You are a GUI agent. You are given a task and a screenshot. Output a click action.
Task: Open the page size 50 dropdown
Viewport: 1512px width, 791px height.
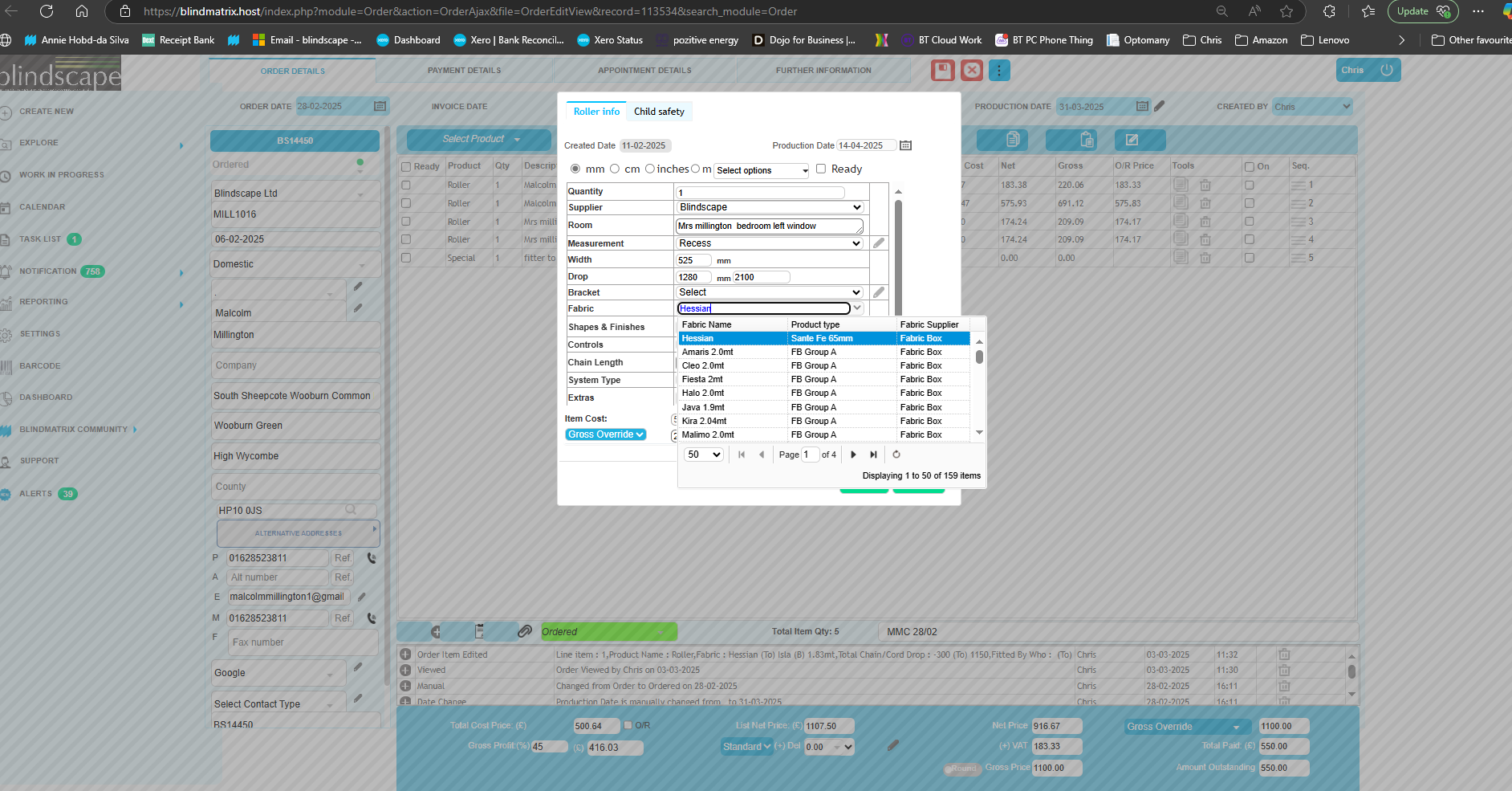[x=704, y=455]
